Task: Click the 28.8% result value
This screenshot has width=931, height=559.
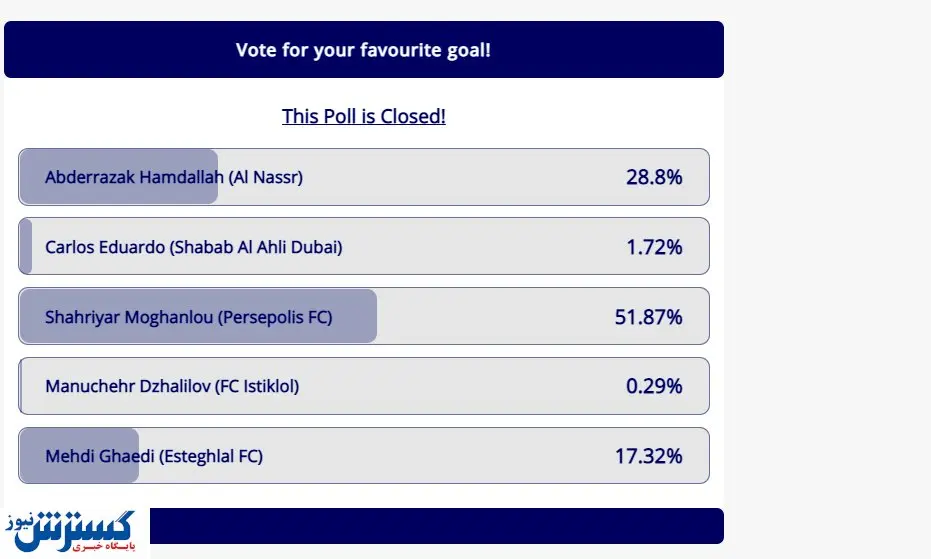Action: point(654,178)
